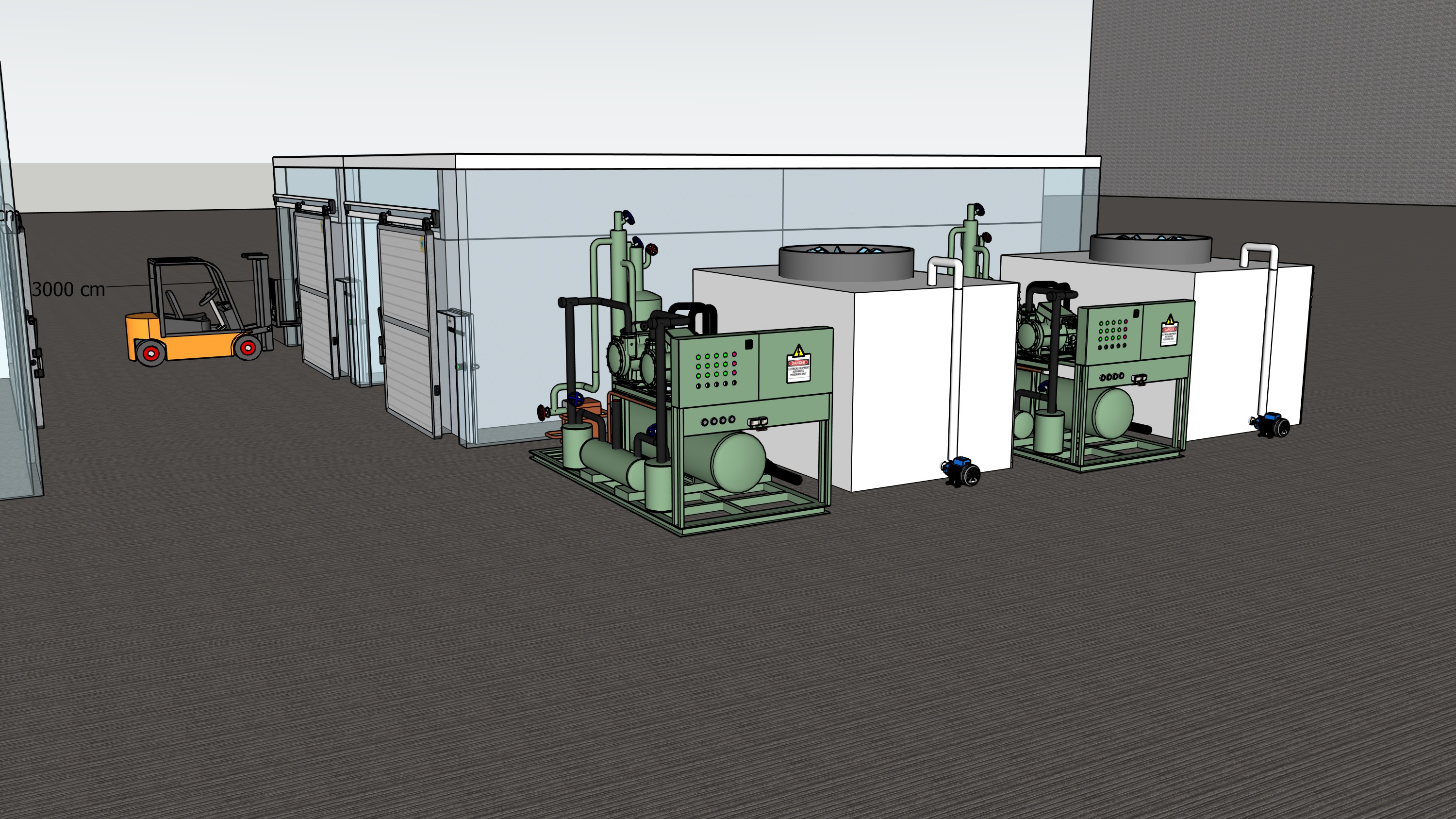Select the fan atop the nearest cooling tower
The image size is (1456, 819).
click(x=846, y=262)
